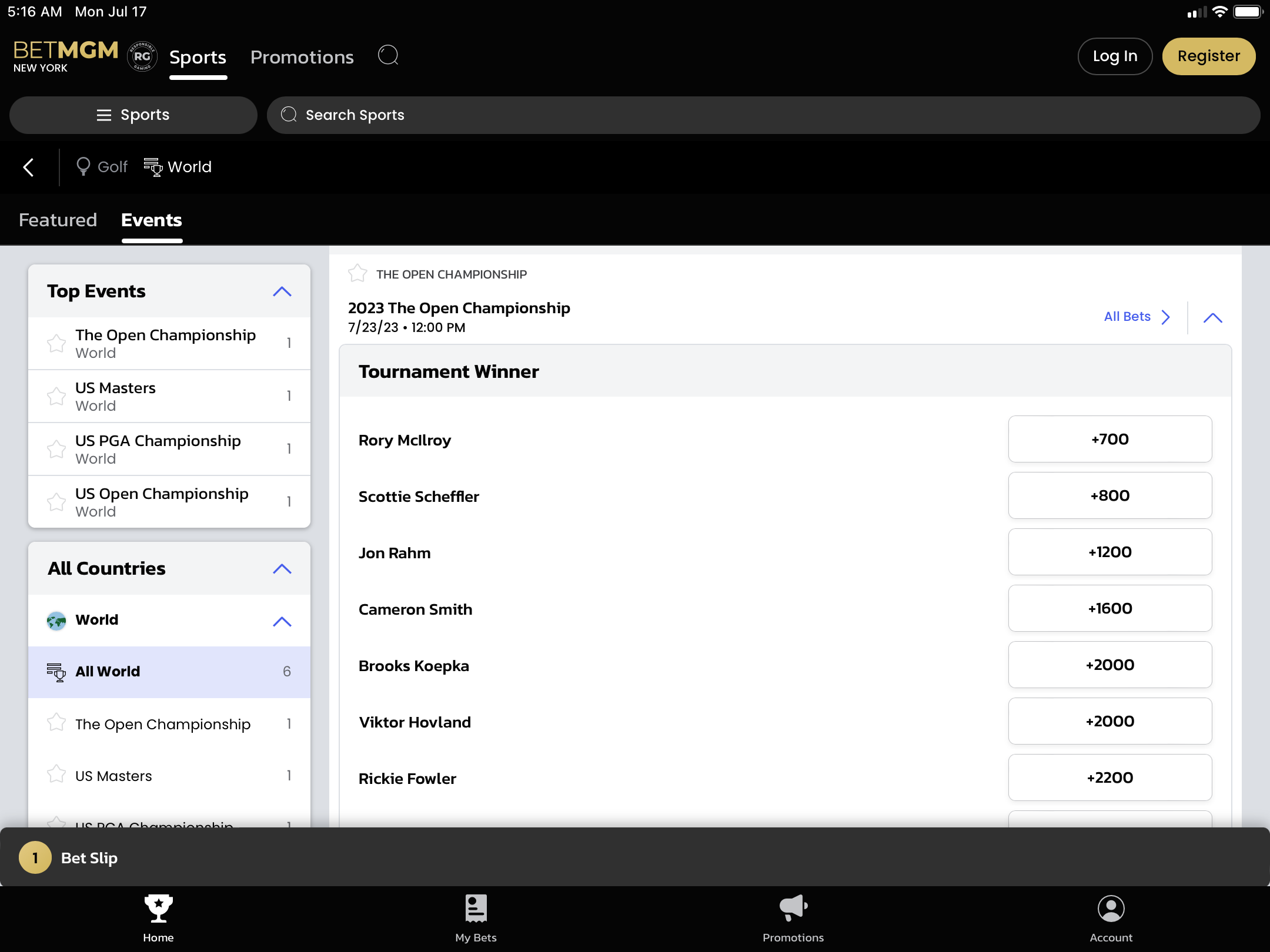
Task: Open the Promotions top navigation item
Action: (x=302, y=57)
